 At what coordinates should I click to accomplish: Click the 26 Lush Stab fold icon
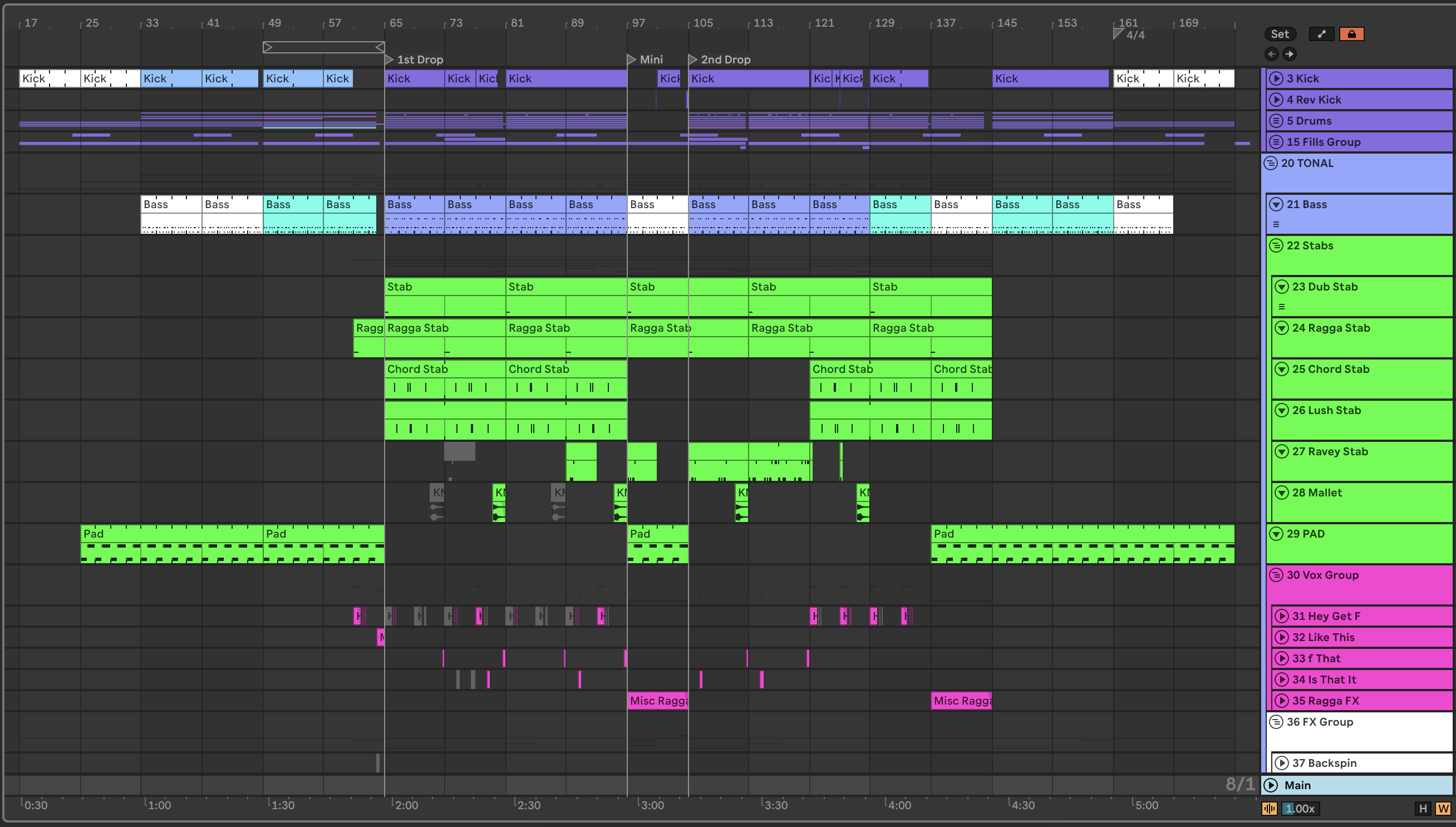coord(1282,410)
